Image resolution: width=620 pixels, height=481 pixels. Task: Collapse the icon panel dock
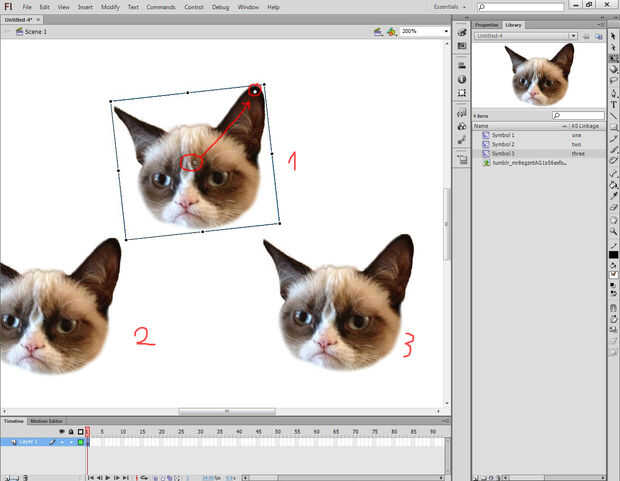(467, 18)
